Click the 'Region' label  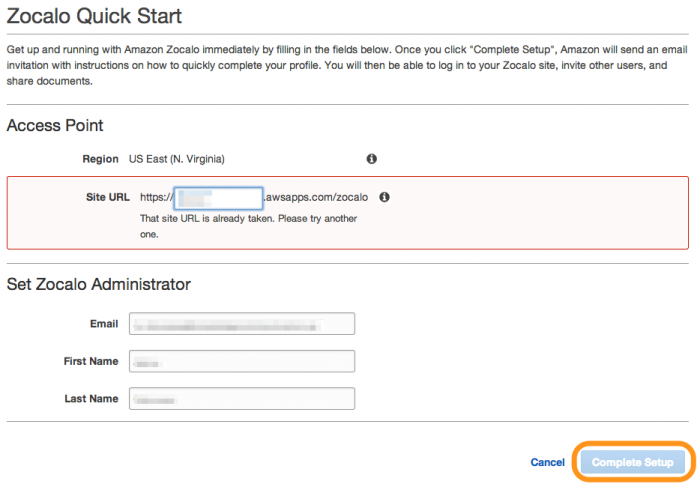click(100, 159)
